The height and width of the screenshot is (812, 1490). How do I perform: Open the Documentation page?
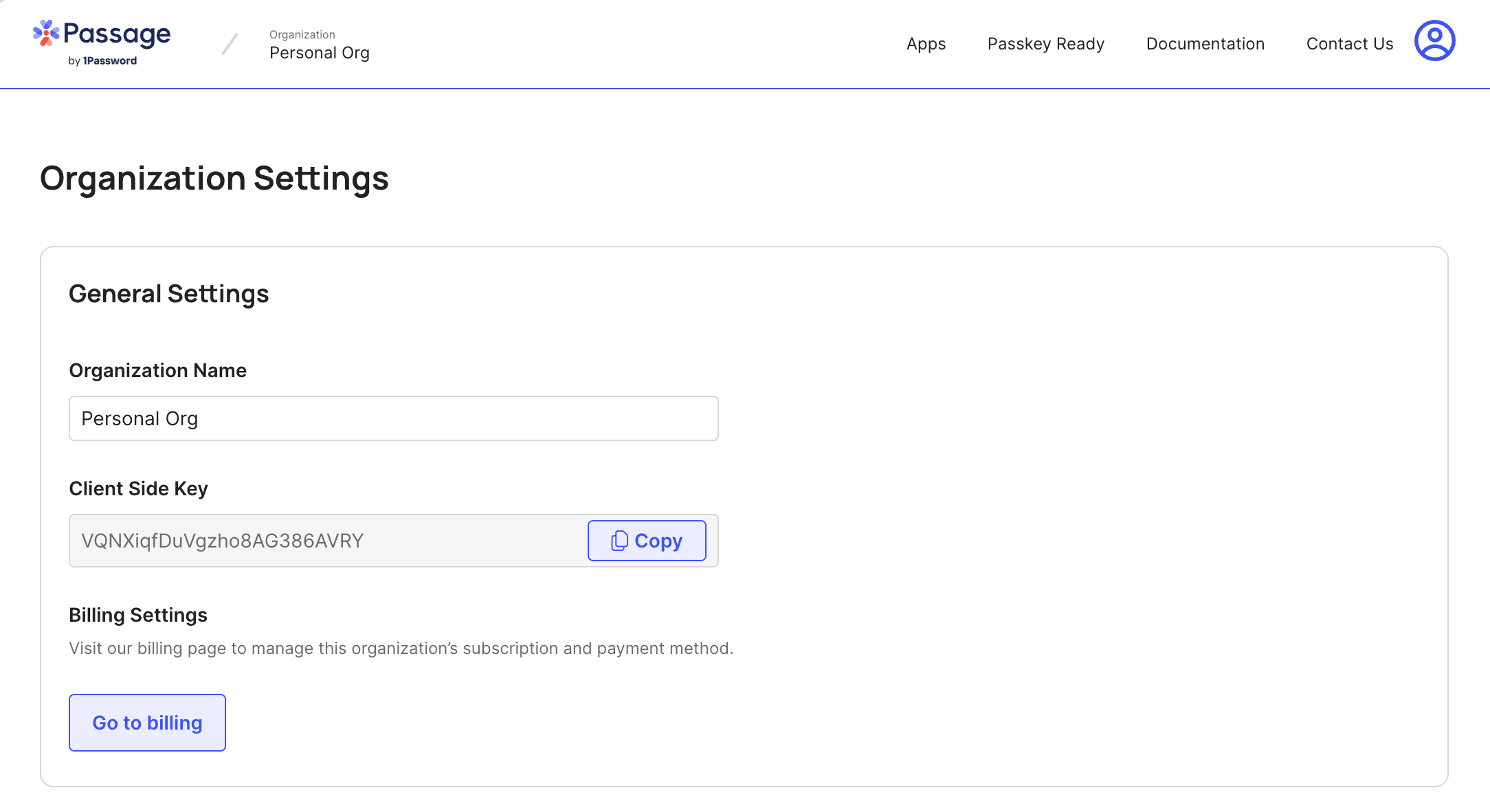coord(1205,43)
